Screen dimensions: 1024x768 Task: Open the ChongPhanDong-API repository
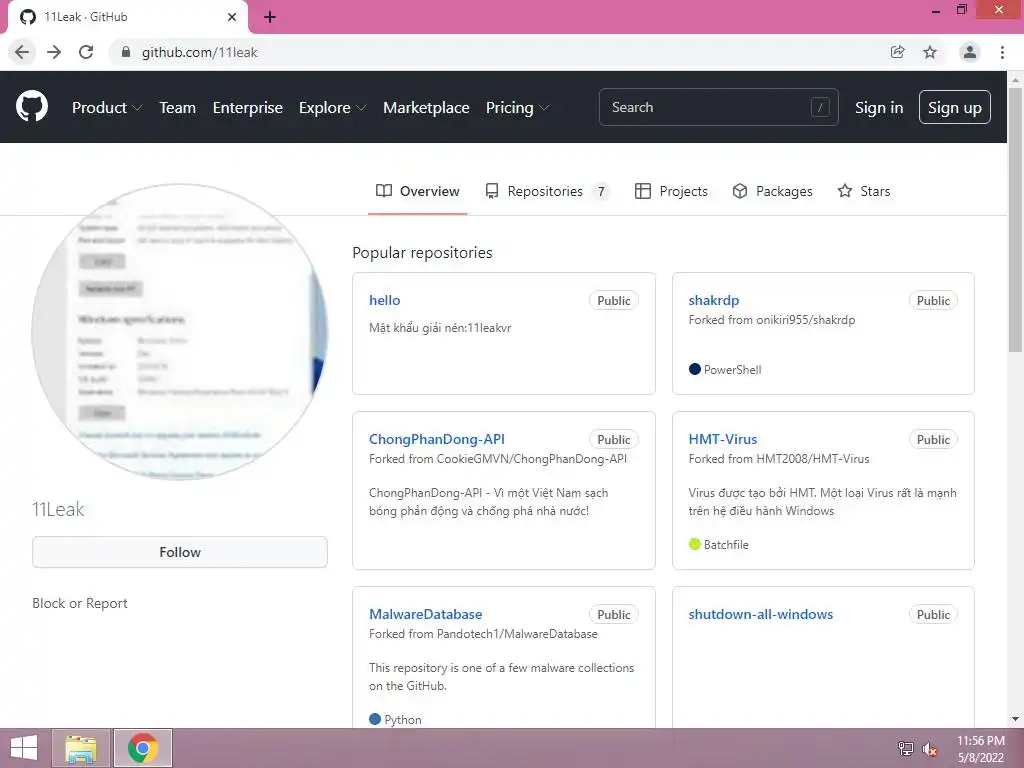coord(436,439)
